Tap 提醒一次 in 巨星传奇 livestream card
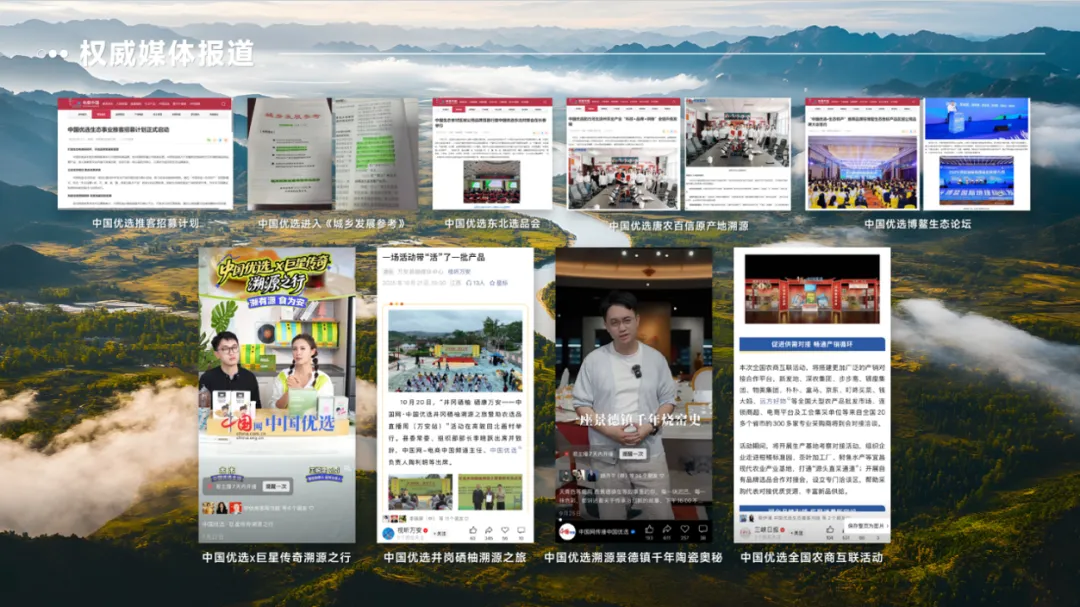This screenshot has width=1080, height=607. coord(276,486)
